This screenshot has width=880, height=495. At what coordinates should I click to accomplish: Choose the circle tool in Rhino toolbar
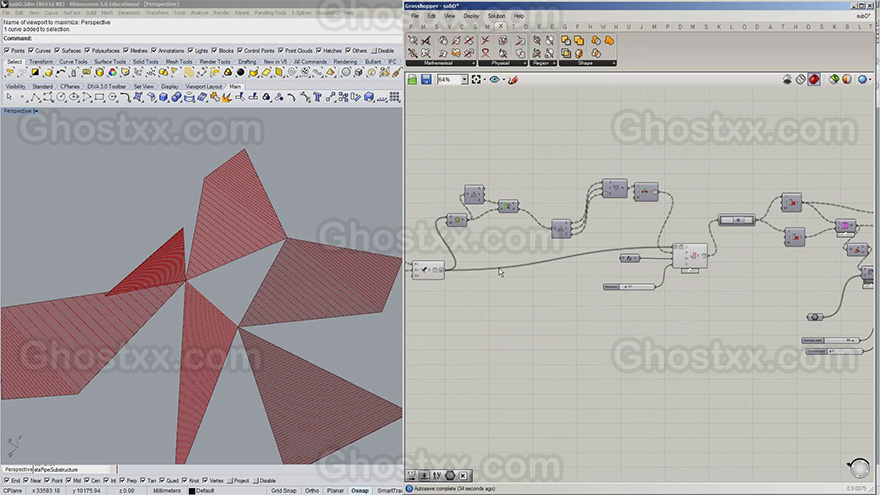(61, 98)
